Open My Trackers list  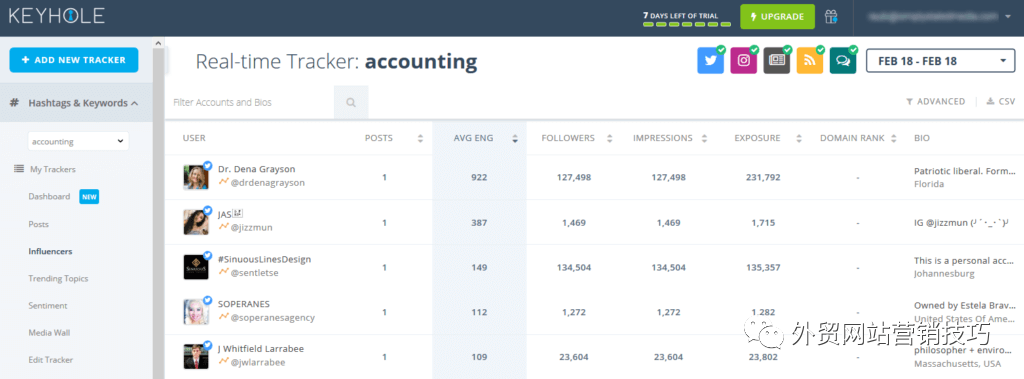coord(53,169)
